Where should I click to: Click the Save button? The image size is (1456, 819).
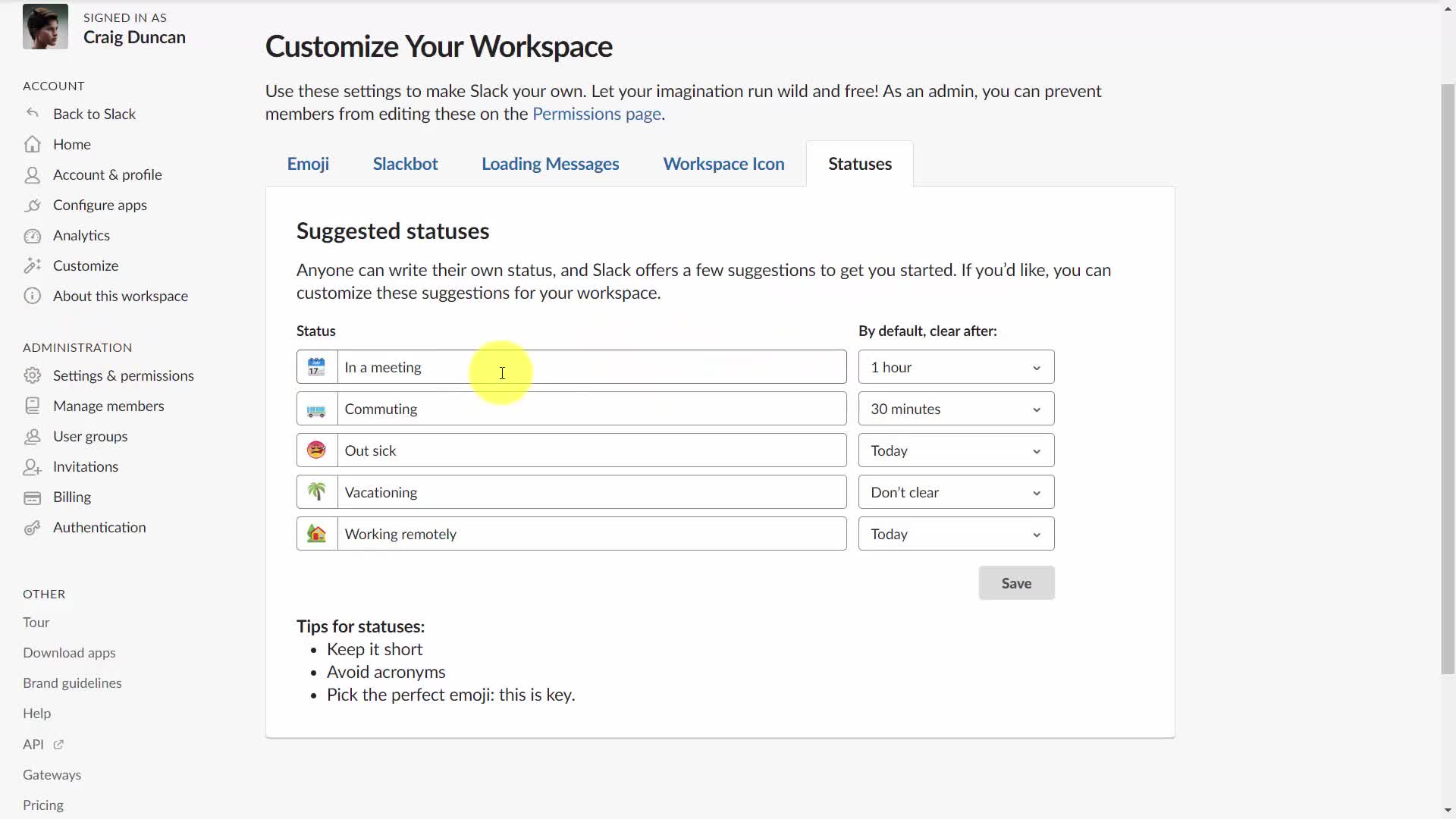(x=1016, y=583)
